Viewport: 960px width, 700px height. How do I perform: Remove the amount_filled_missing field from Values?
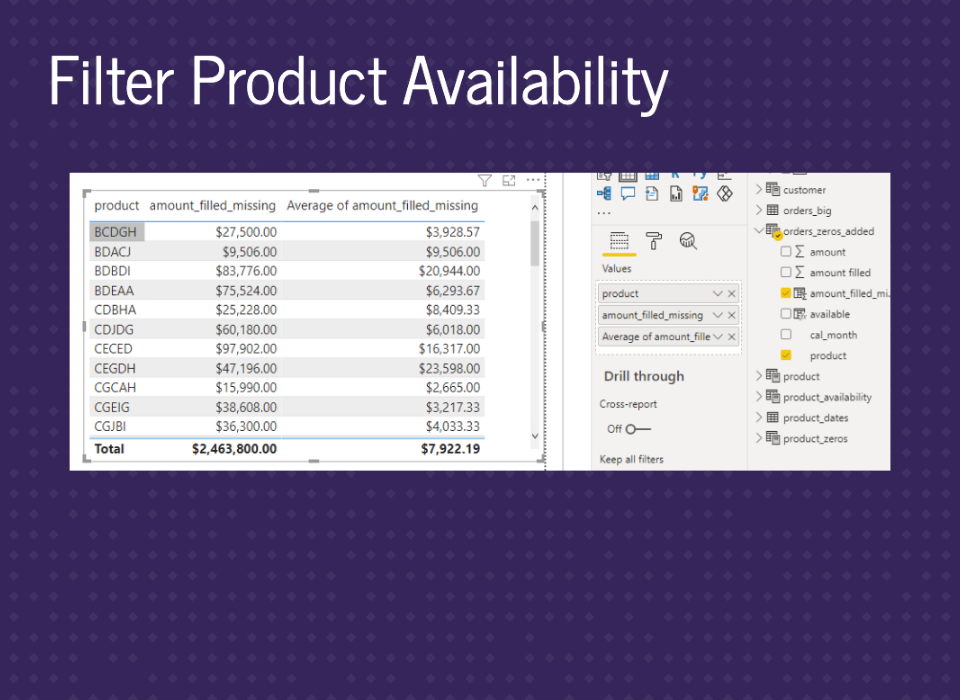pos(732,315)
